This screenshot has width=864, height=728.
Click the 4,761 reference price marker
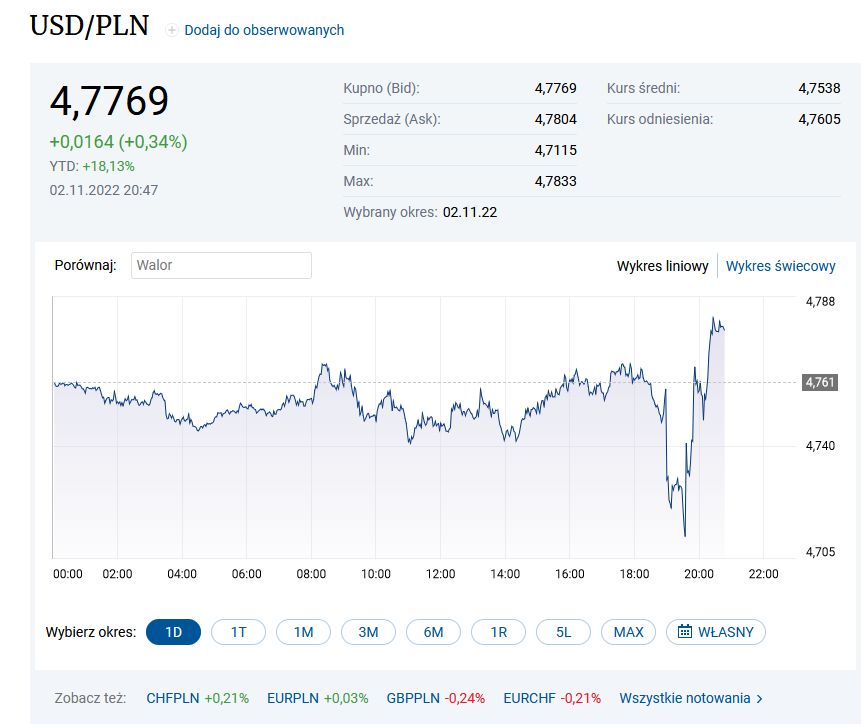tap(820, 382)
